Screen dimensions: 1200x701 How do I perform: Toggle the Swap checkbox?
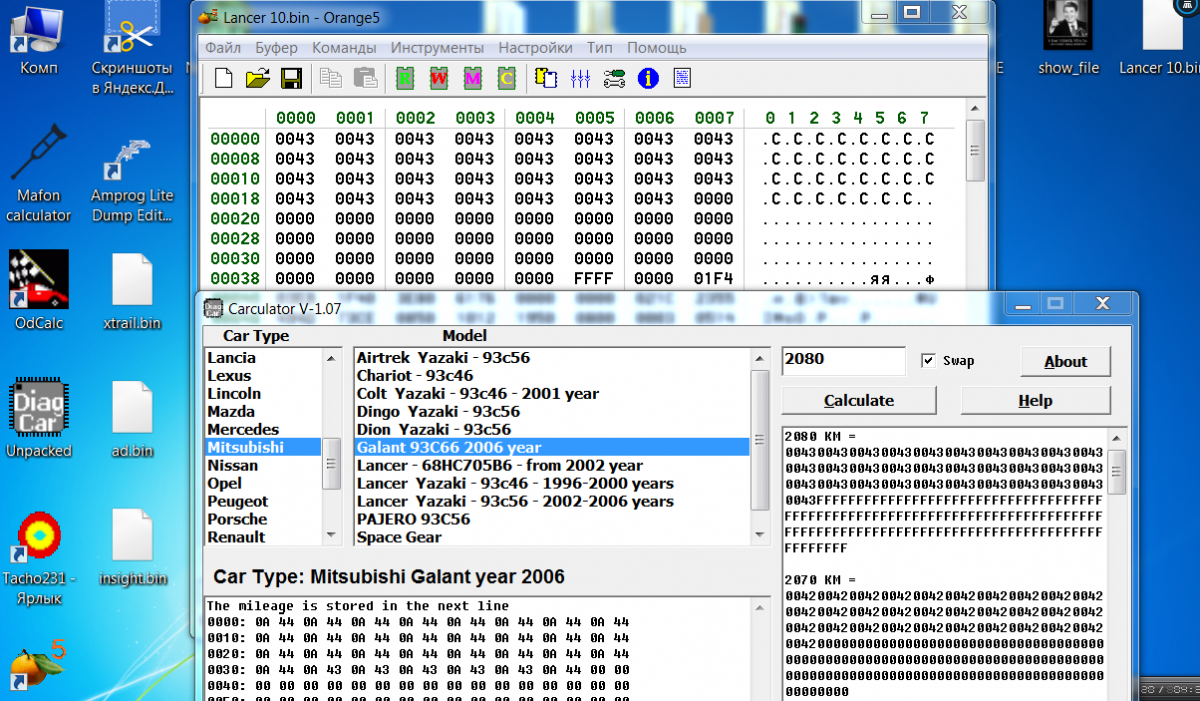click(x=929, y=361)
